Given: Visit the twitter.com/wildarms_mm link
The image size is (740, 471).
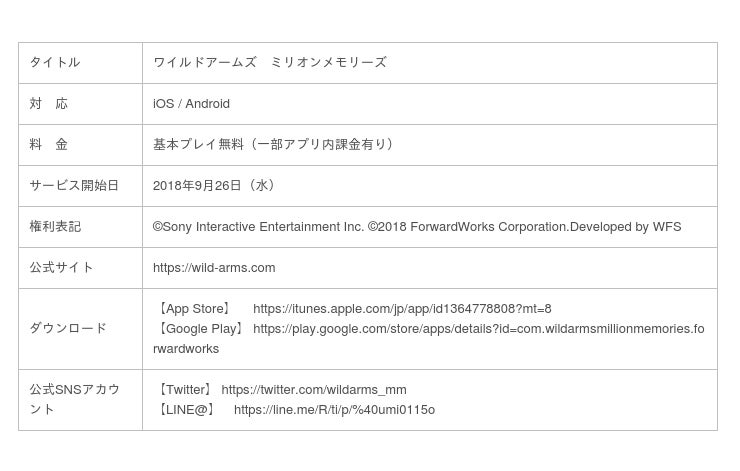Looking at the screenshot, I should point(314,390).
